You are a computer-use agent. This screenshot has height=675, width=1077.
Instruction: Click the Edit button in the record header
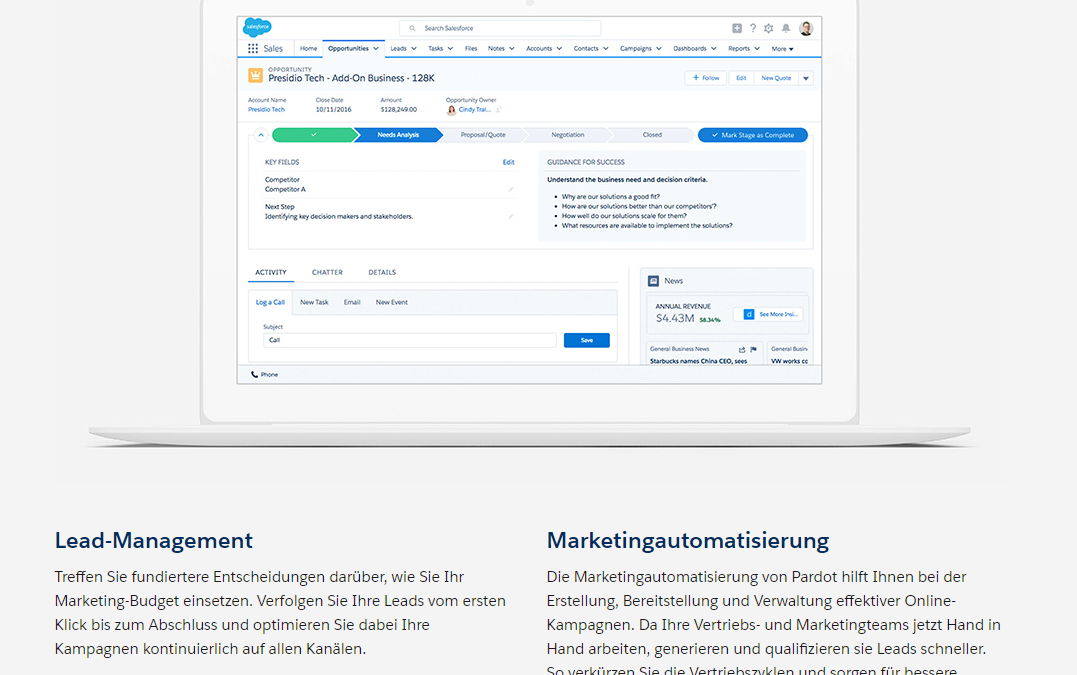pyautogui.click(x=741, y=78)
